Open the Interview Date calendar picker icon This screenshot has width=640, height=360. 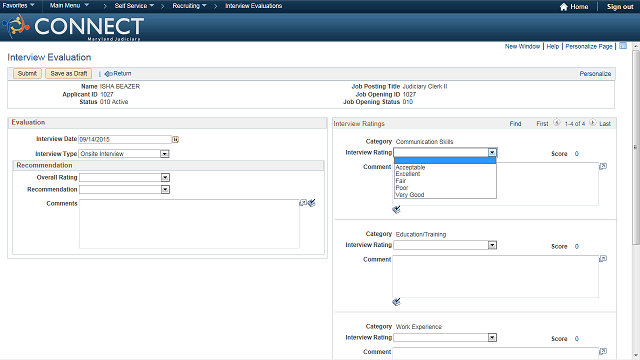pyautogui.click(x=176, y=140)
